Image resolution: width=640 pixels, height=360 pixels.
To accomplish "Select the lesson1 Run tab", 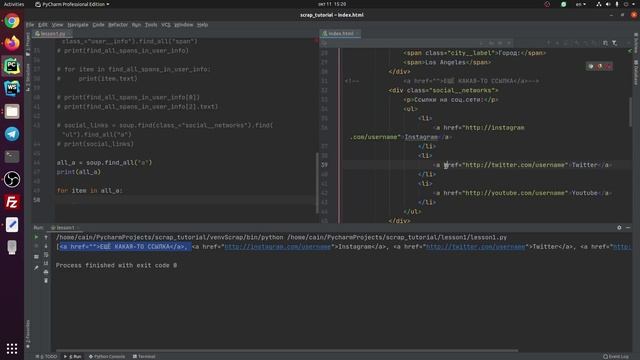I will [x=64, y=228].
